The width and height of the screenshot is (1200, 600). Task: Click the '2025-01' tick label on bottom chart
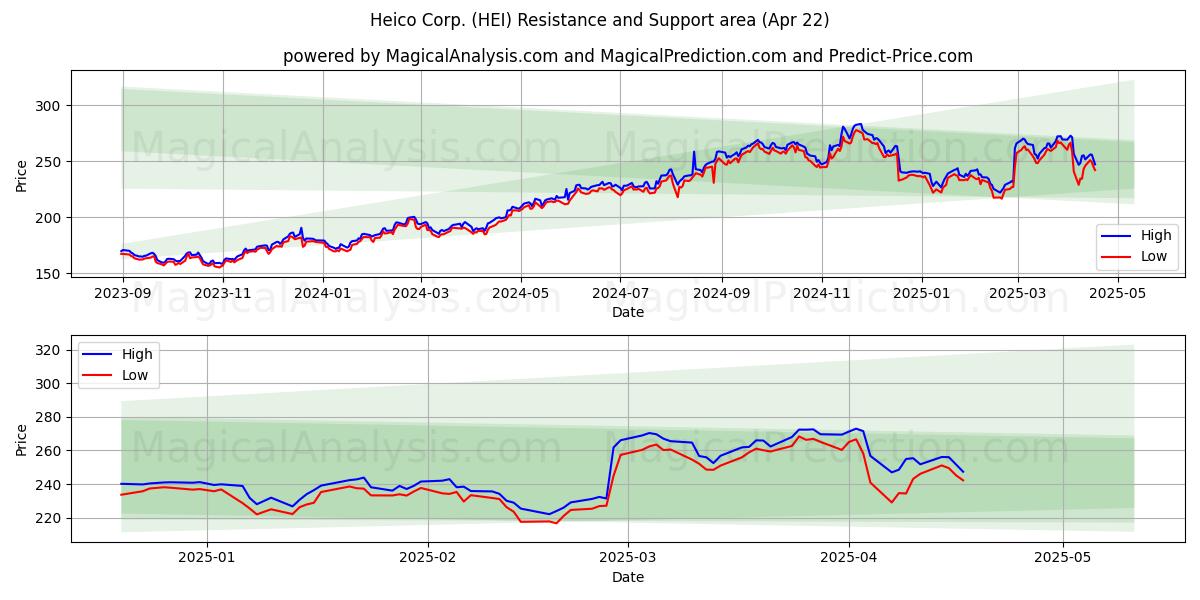click(207, 558)
